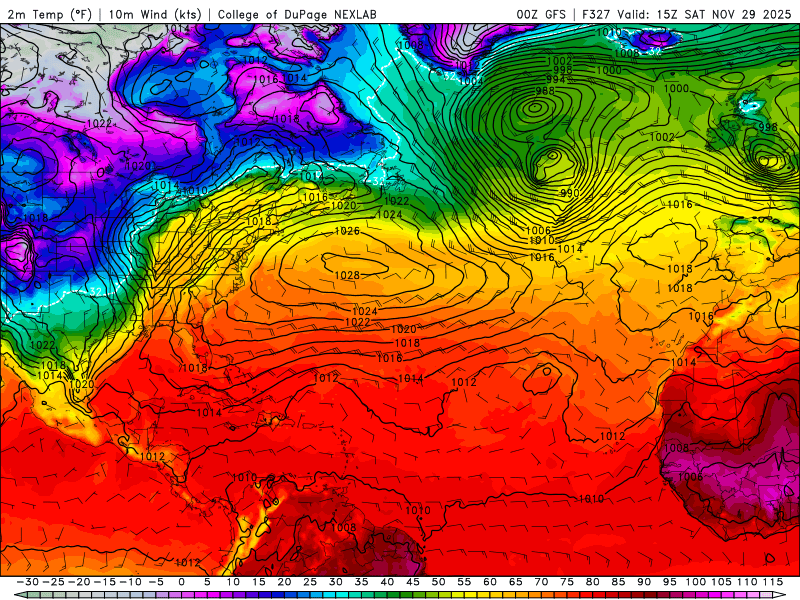800x600 pixels.
Task: Click the -10 temperature scale label
Action: pyautogui.click(x=130, y=582)
